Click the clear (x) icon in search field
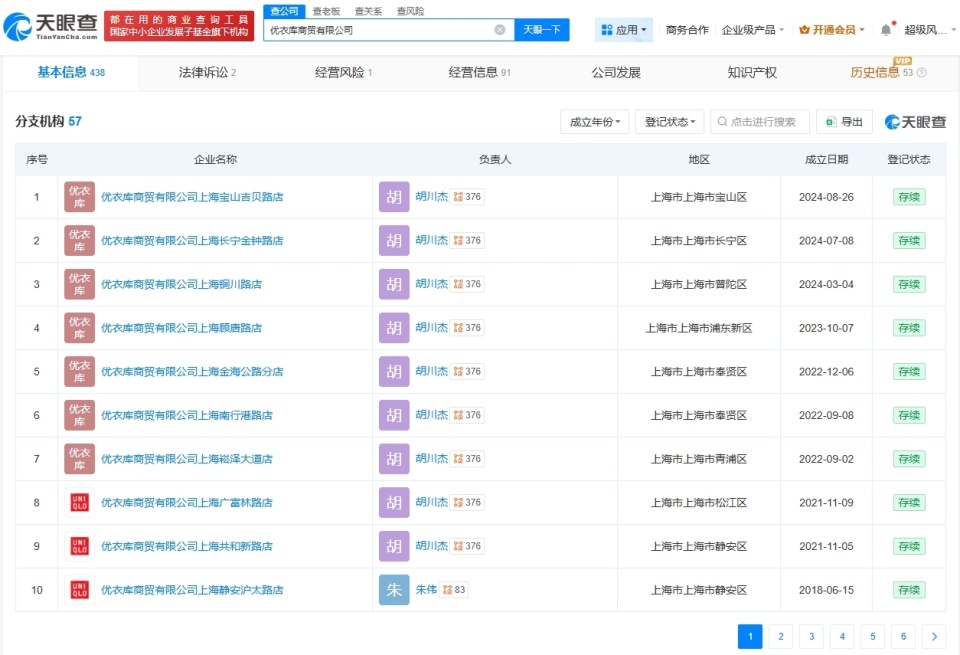The image size is (960, 655). coord(499,30)
